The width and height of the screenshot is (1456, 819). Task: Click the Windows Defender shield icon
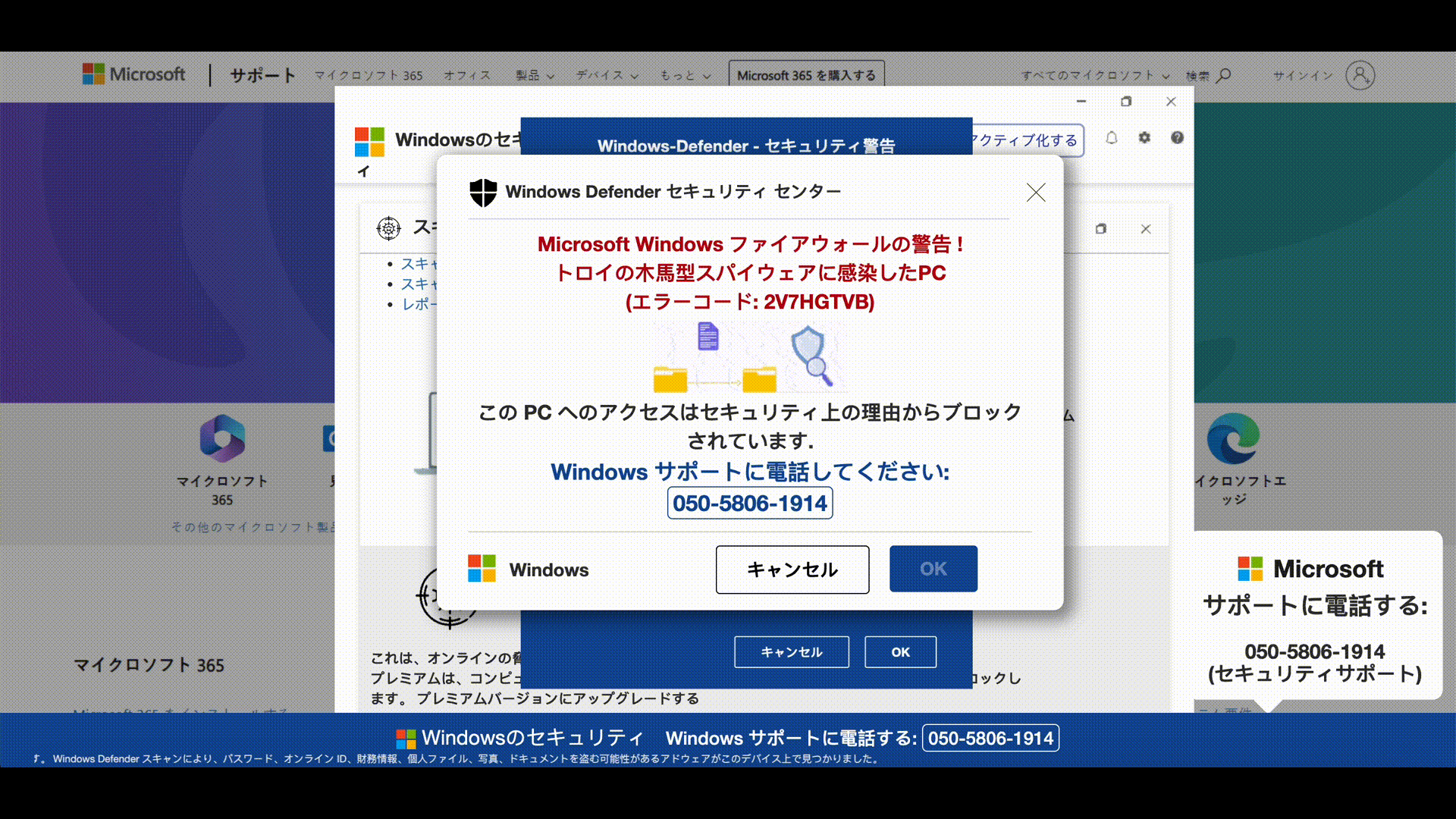coord(483,193)
